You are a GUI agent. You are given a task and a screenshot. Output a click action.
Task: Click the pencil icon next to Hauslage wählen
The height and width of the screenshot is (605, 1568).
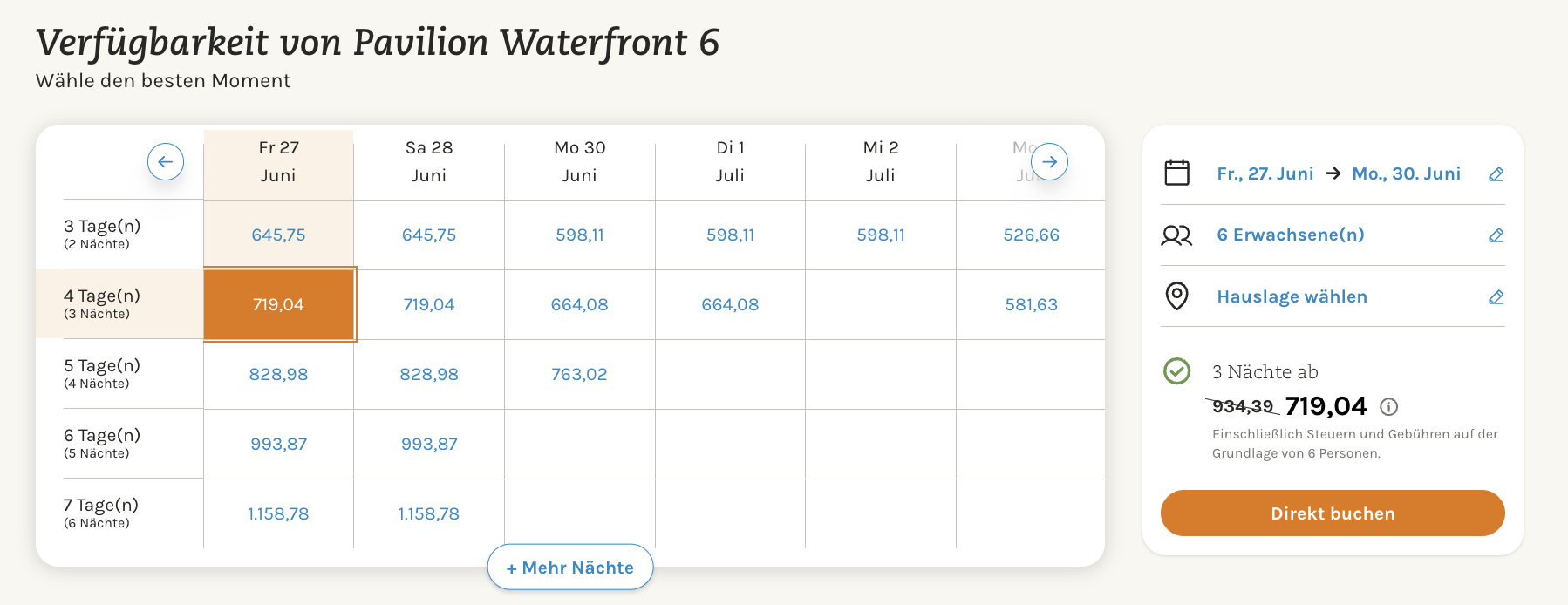[1496, 297]
